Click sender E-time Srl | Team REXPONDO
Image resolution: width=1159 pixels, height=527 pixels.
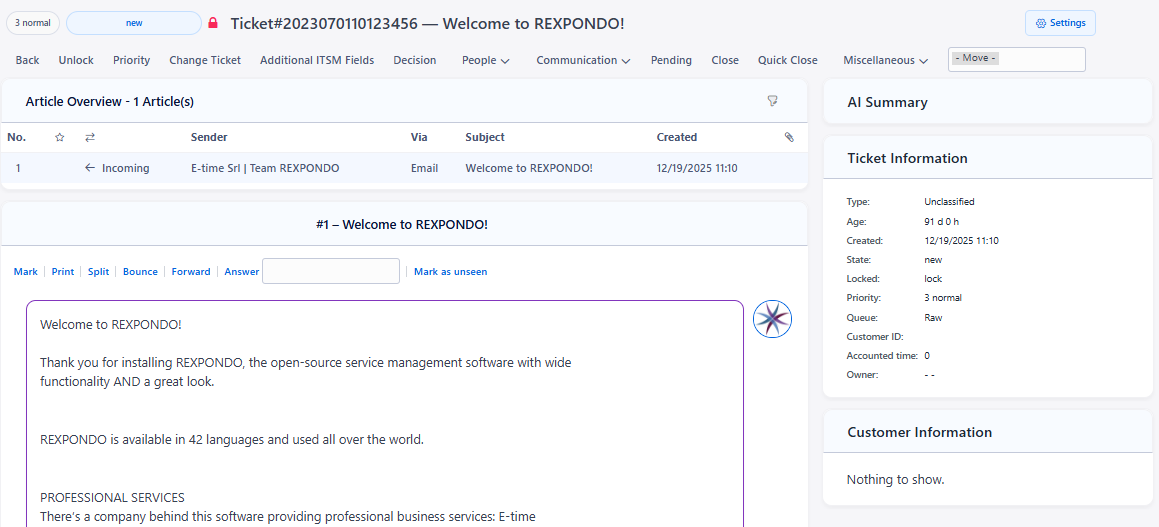[x=265, y=168]
